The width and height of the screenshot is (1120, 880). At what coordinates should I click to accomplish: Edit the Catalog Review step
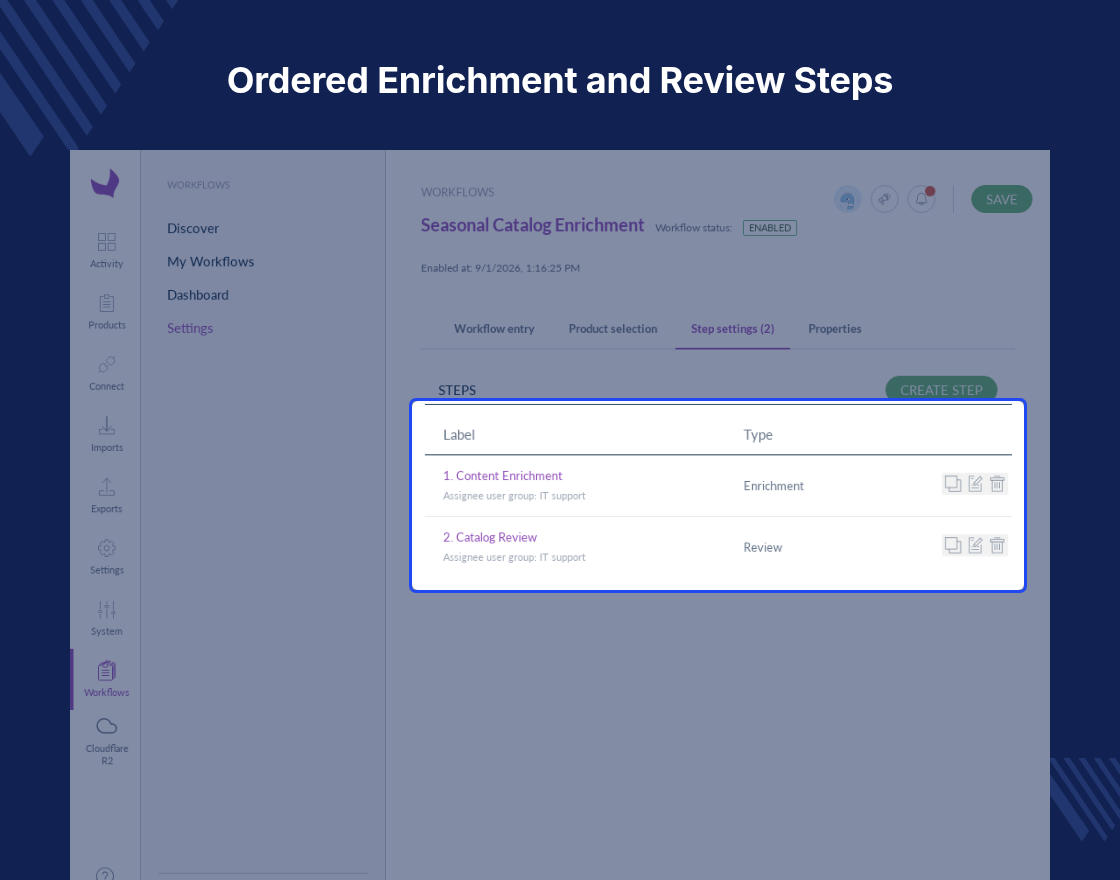point(975,545)
